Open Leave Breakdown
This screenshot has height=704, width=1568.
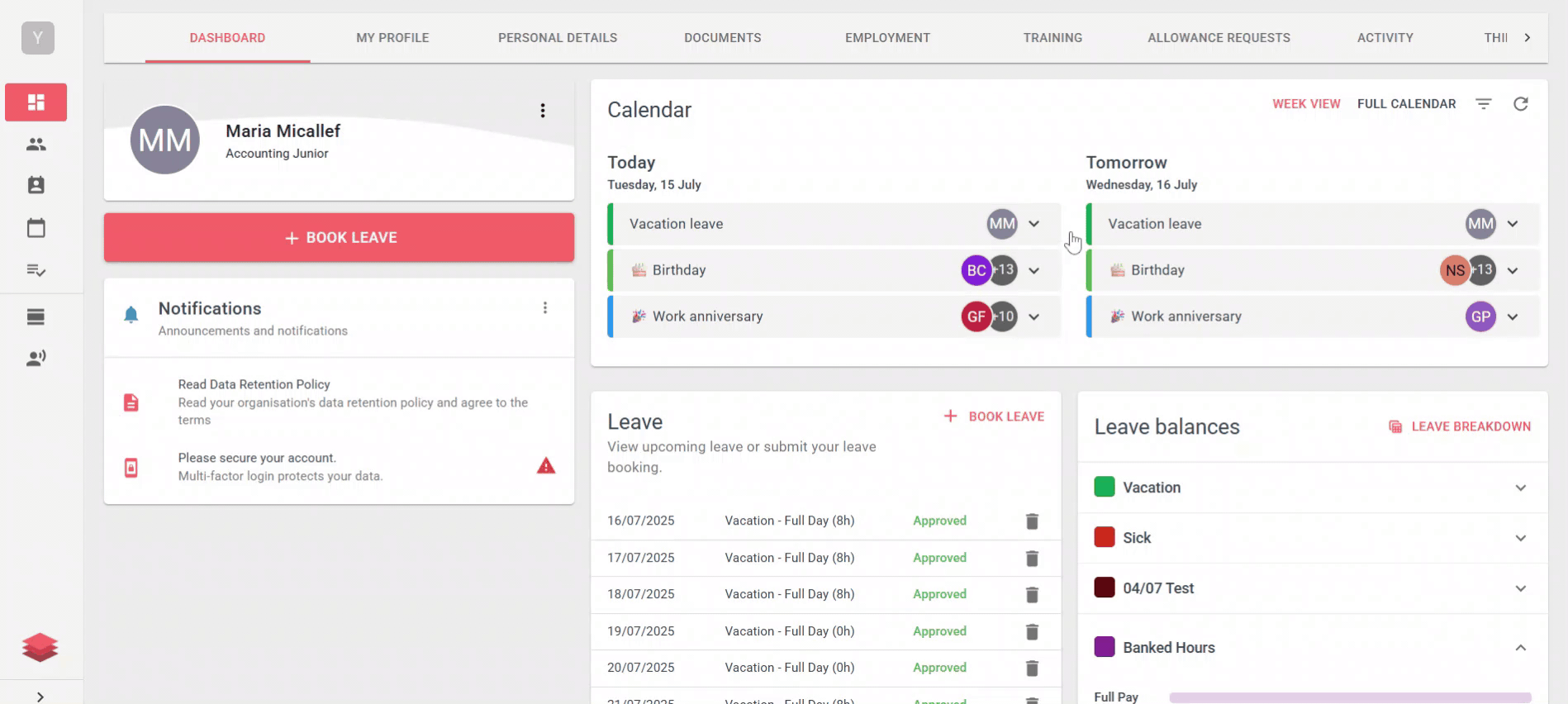(x=1460, y=426)
